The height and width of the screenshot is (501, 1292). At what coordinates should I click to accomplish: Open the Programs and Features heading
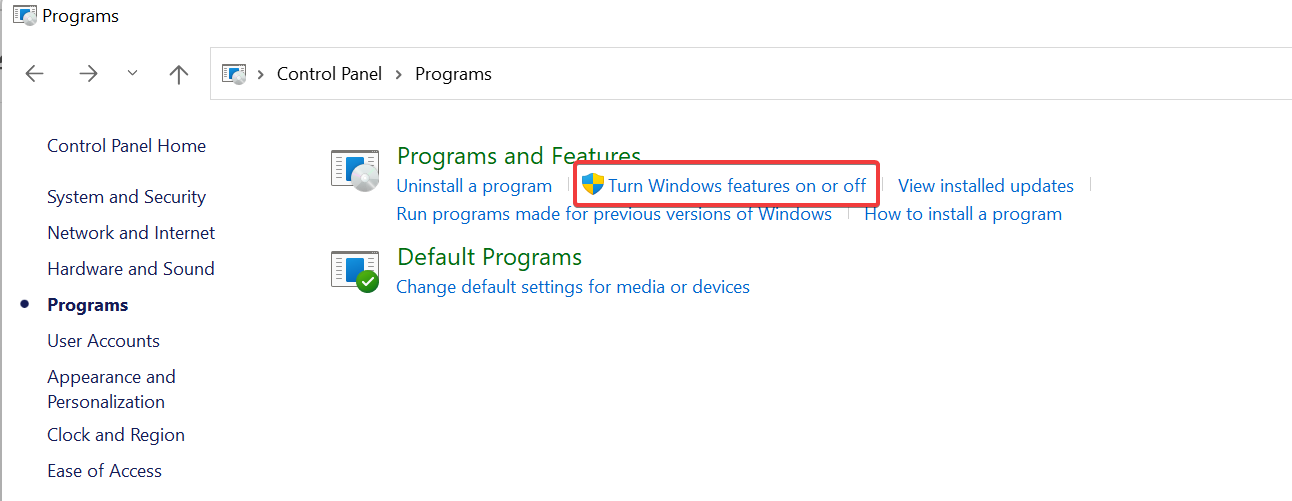[x=518, y=157]
